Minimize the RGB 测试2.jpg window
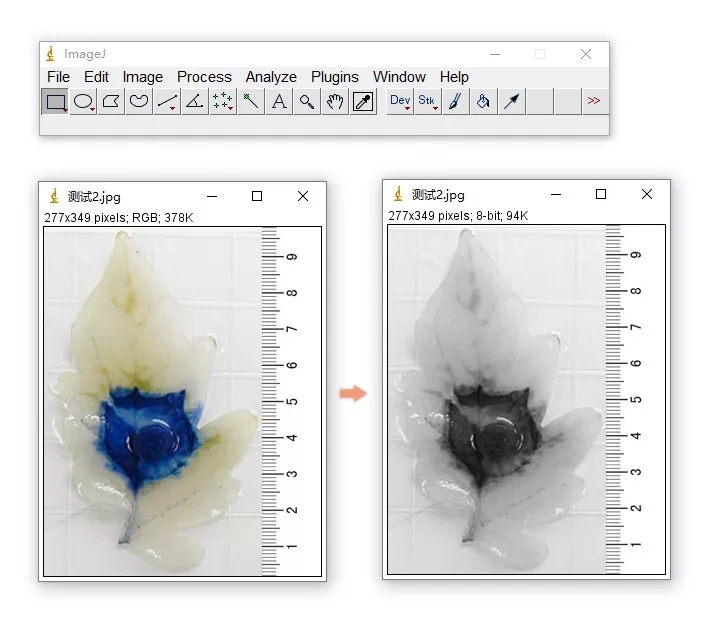Image resolution: width=710 pixels, height=633 pixels. tap(212, 197)
